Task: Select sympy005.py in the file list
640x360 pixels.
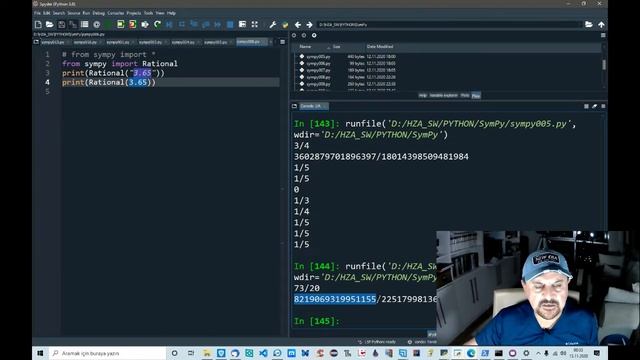Action: click(x=318, y=57)
